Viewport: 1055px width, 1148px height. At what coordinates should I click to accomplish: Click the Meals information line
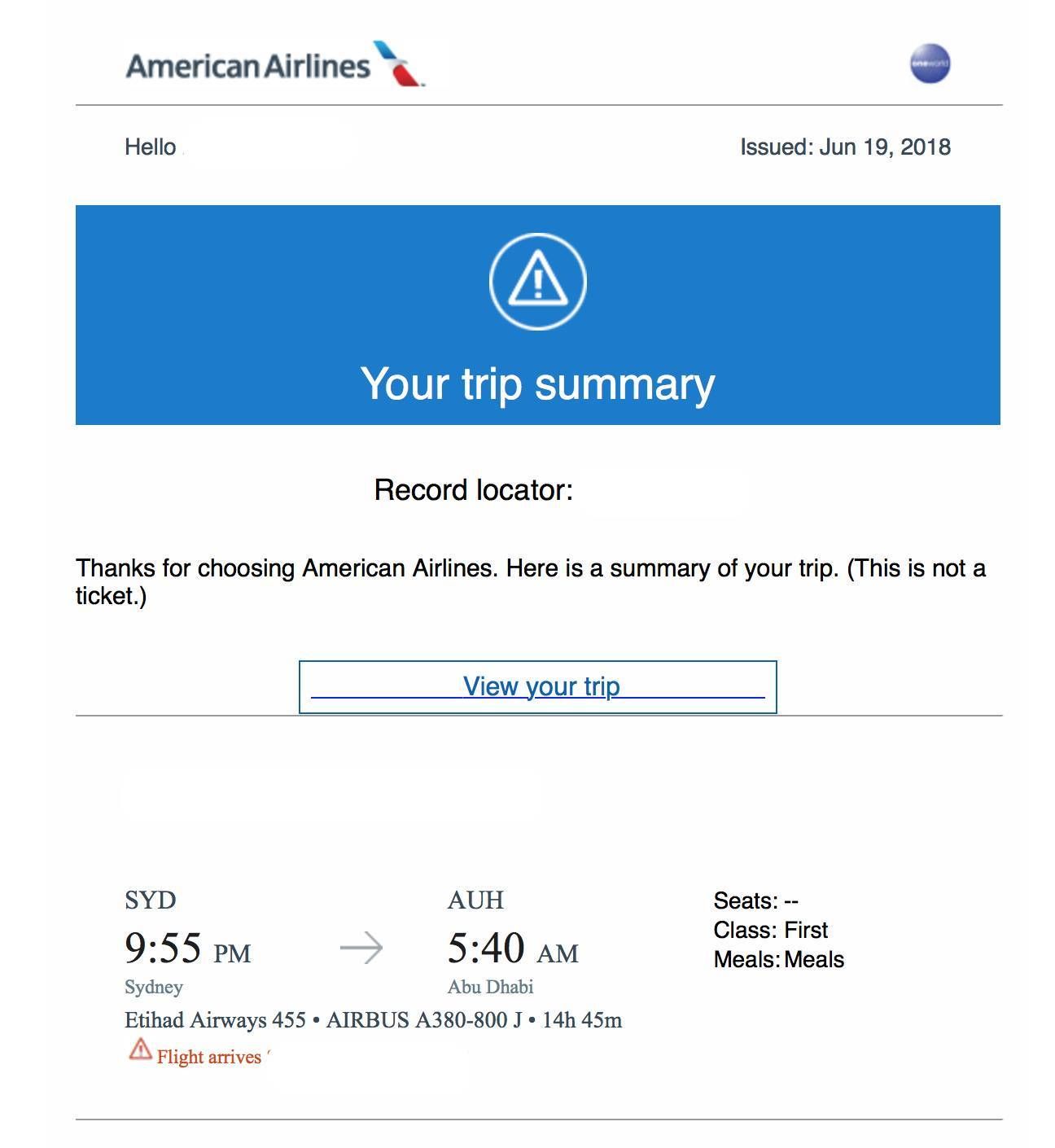779,959
